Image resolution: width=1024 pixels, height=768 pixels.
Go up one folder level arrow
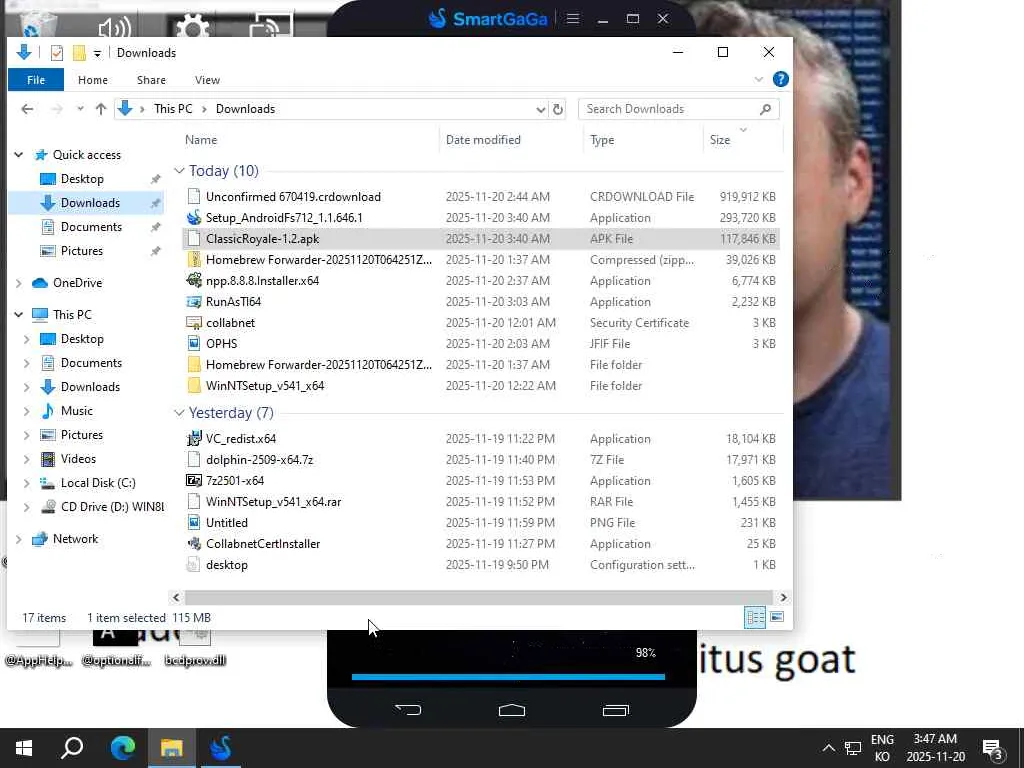pyautogui.click(x=101, y=109)
